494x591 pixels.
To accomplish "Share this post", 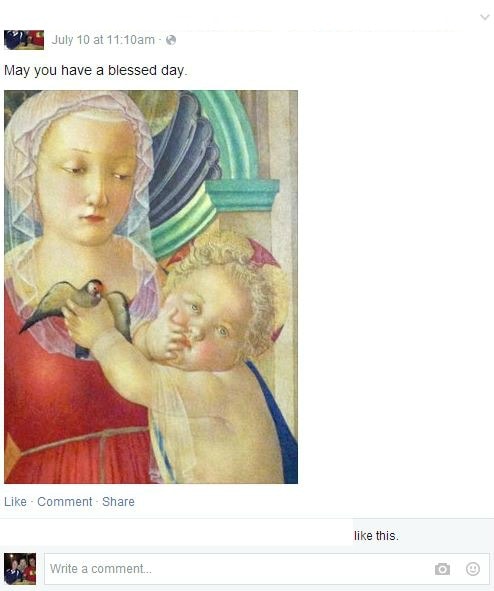I will tap(118, 502).
